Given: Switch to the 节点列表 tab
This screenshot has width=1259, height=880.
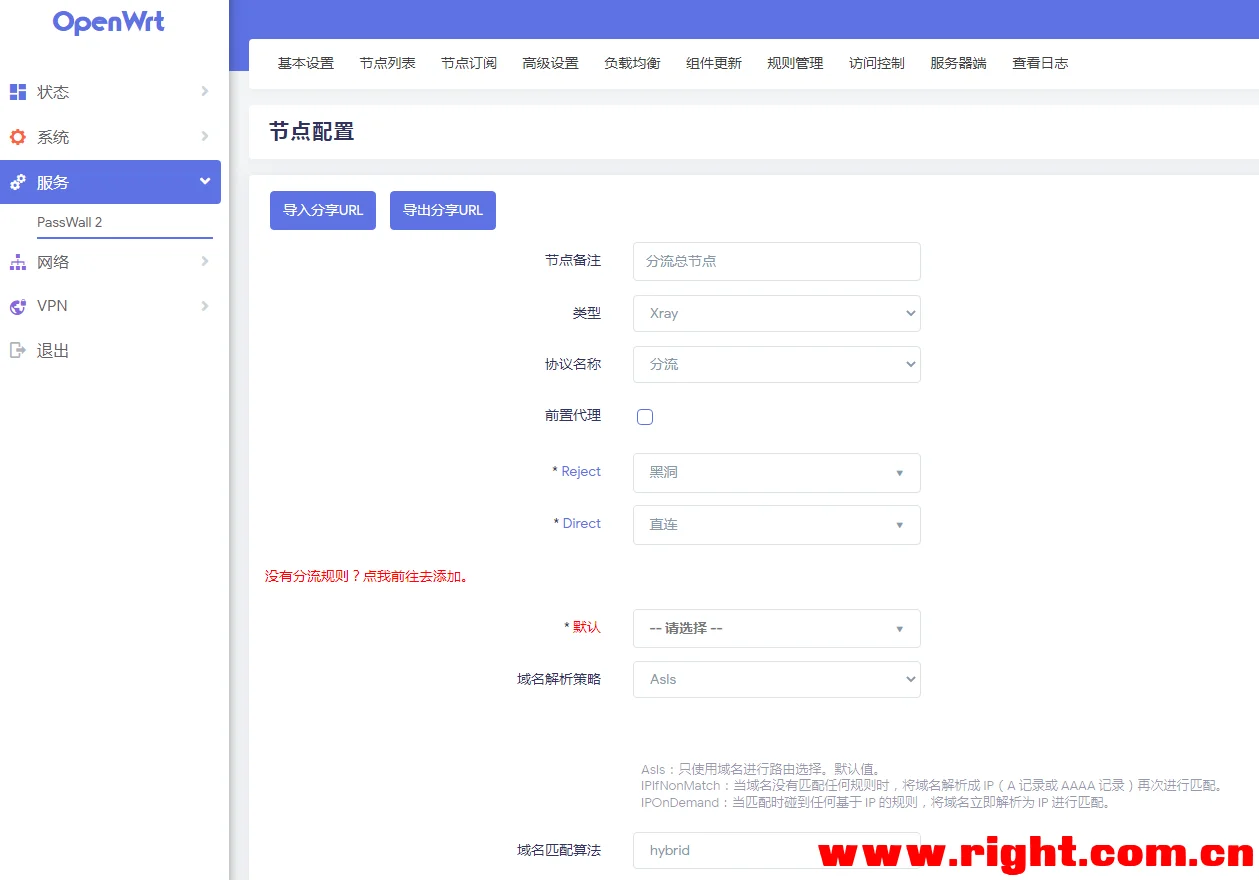Looking at the screenshot, I should 387,62.
